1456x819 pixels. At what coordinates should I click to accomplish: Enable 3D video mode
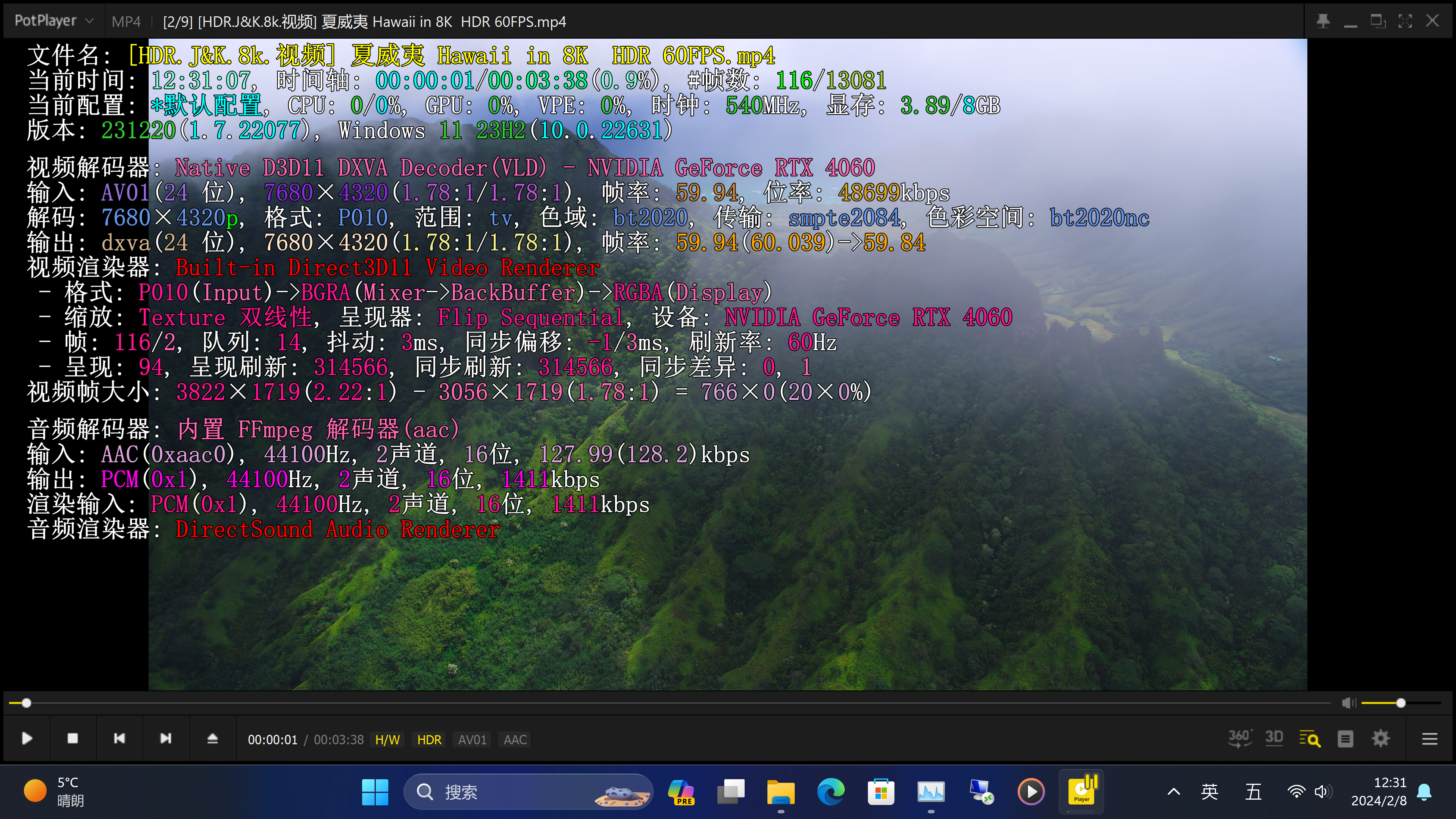coord(1274,737)
